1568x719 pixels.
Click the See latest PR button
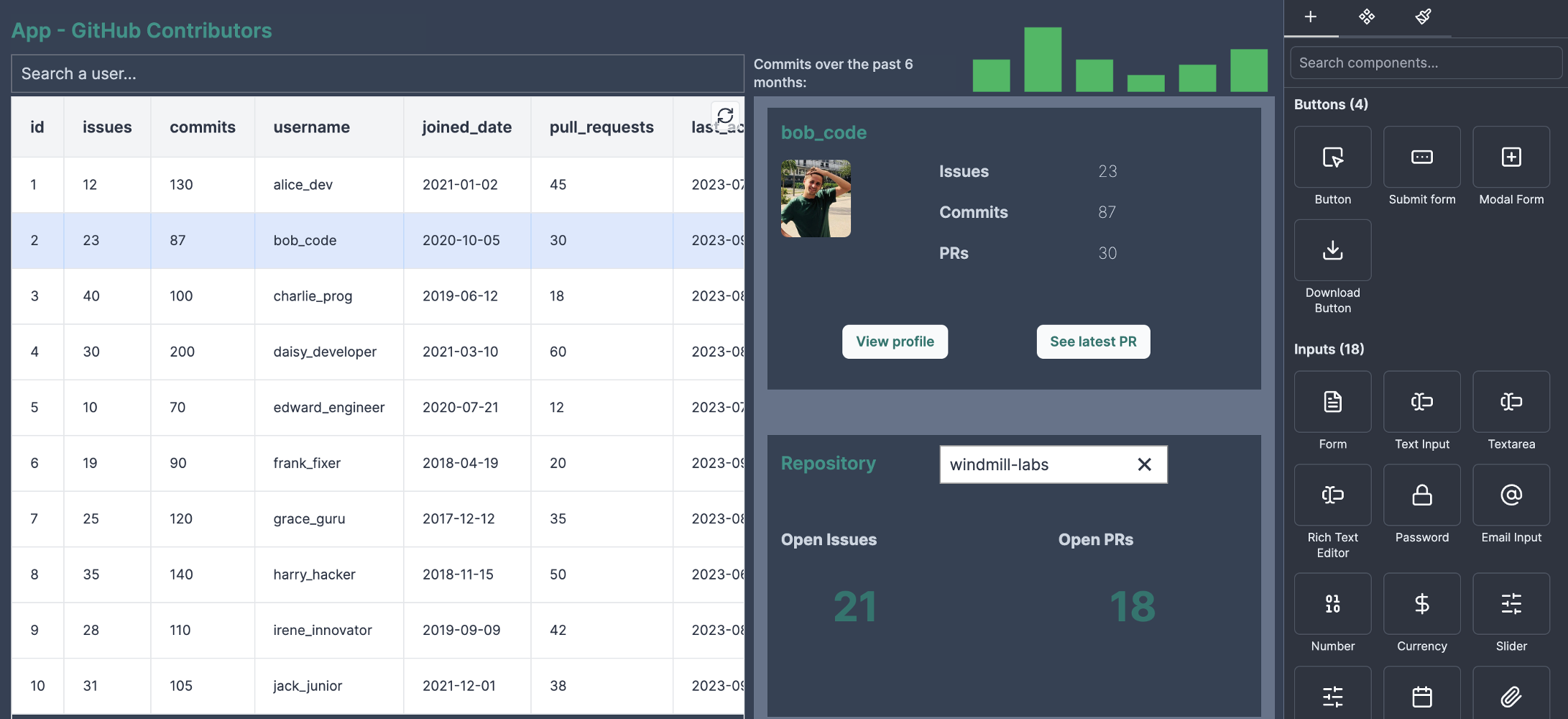click(x=1092, y=342)
